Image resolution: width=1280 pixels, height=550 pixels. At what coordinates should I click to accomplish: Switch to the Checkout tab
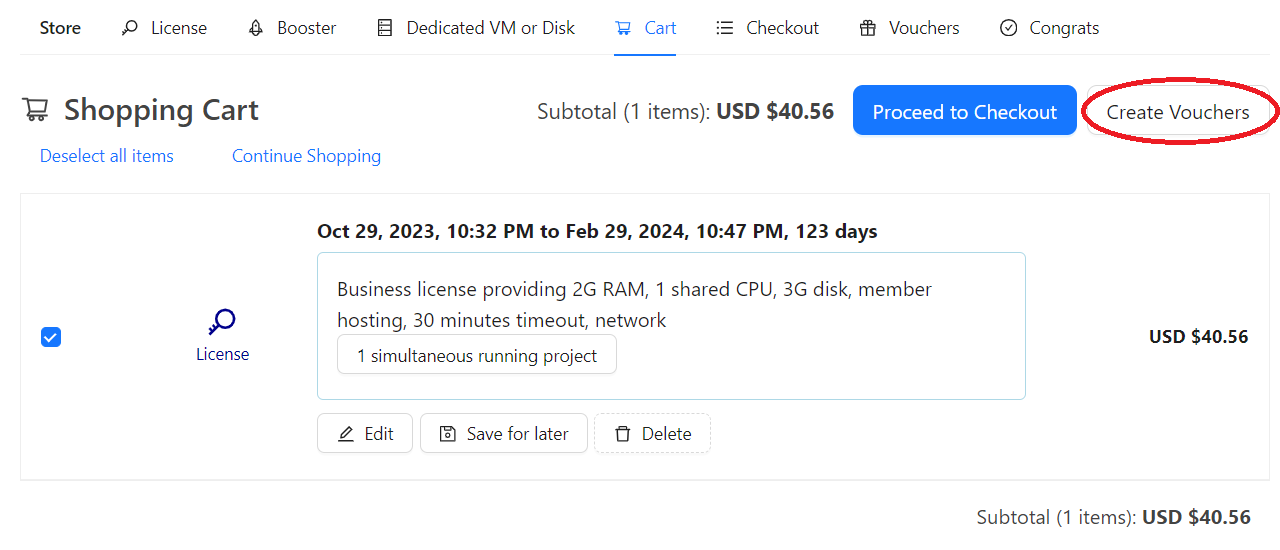(x=768, y=28)
